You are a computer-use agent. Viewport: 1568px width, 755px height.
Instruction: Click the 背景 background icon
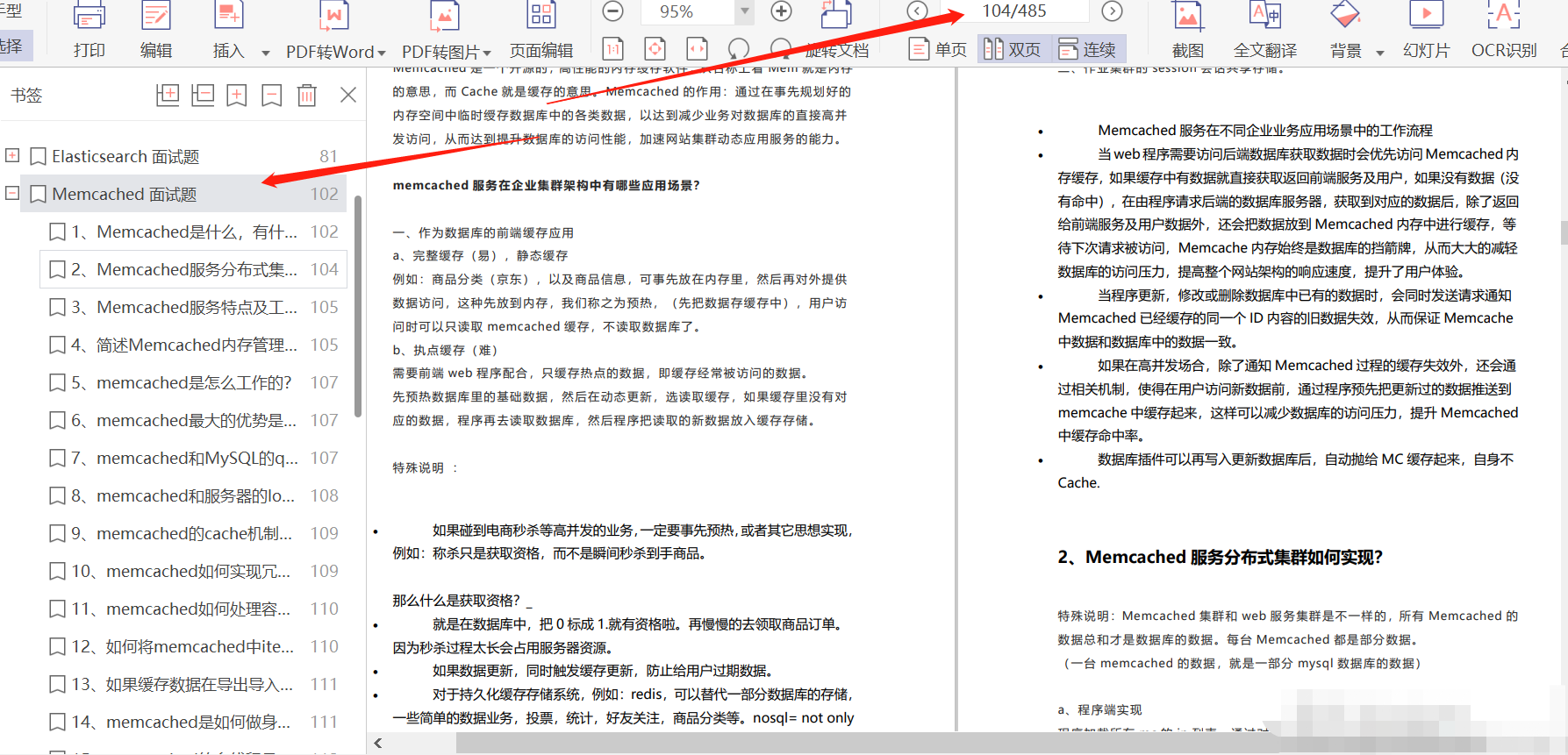click(x=1345, y=16)
